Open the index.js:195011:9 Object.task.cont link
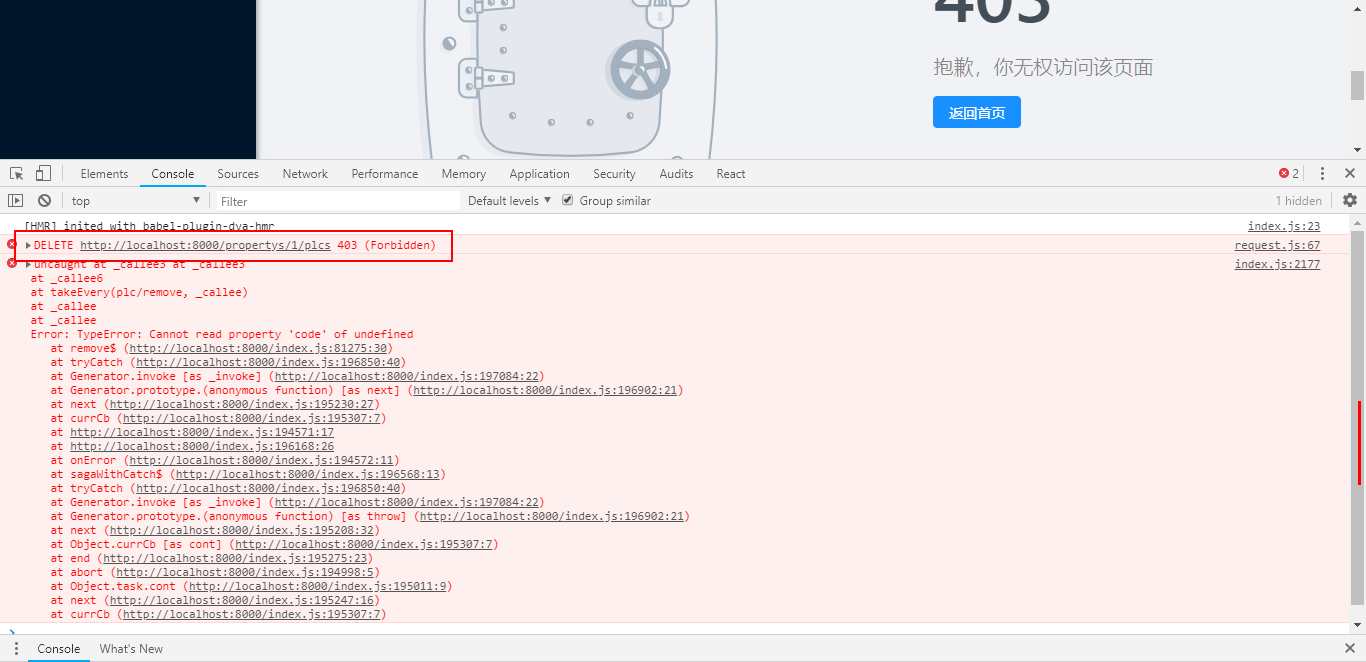The image size is (1366, 662). coord(319,586)
